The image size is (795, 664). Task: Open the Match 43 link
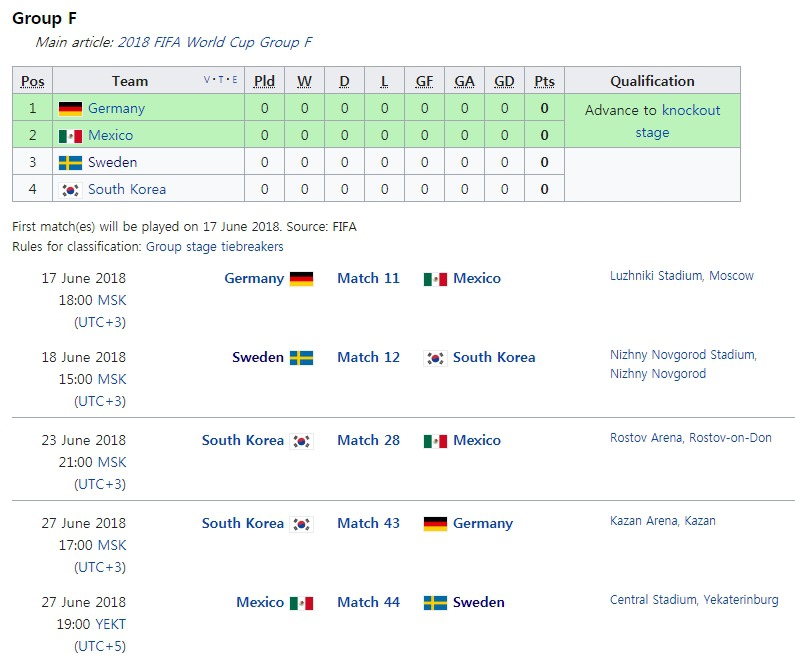(368, 523)
